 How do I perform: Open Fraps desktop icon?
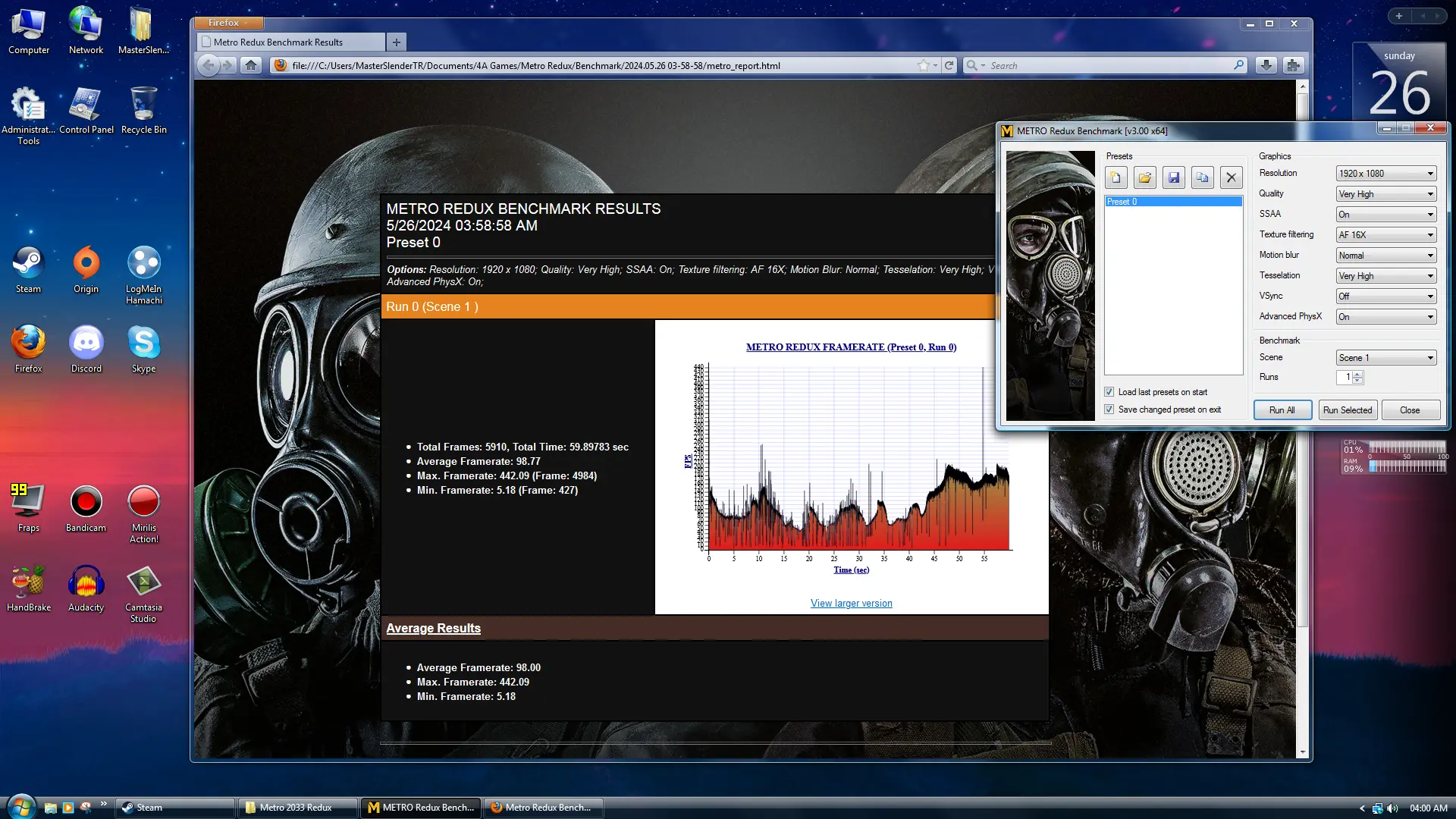(x=28, y=509)
